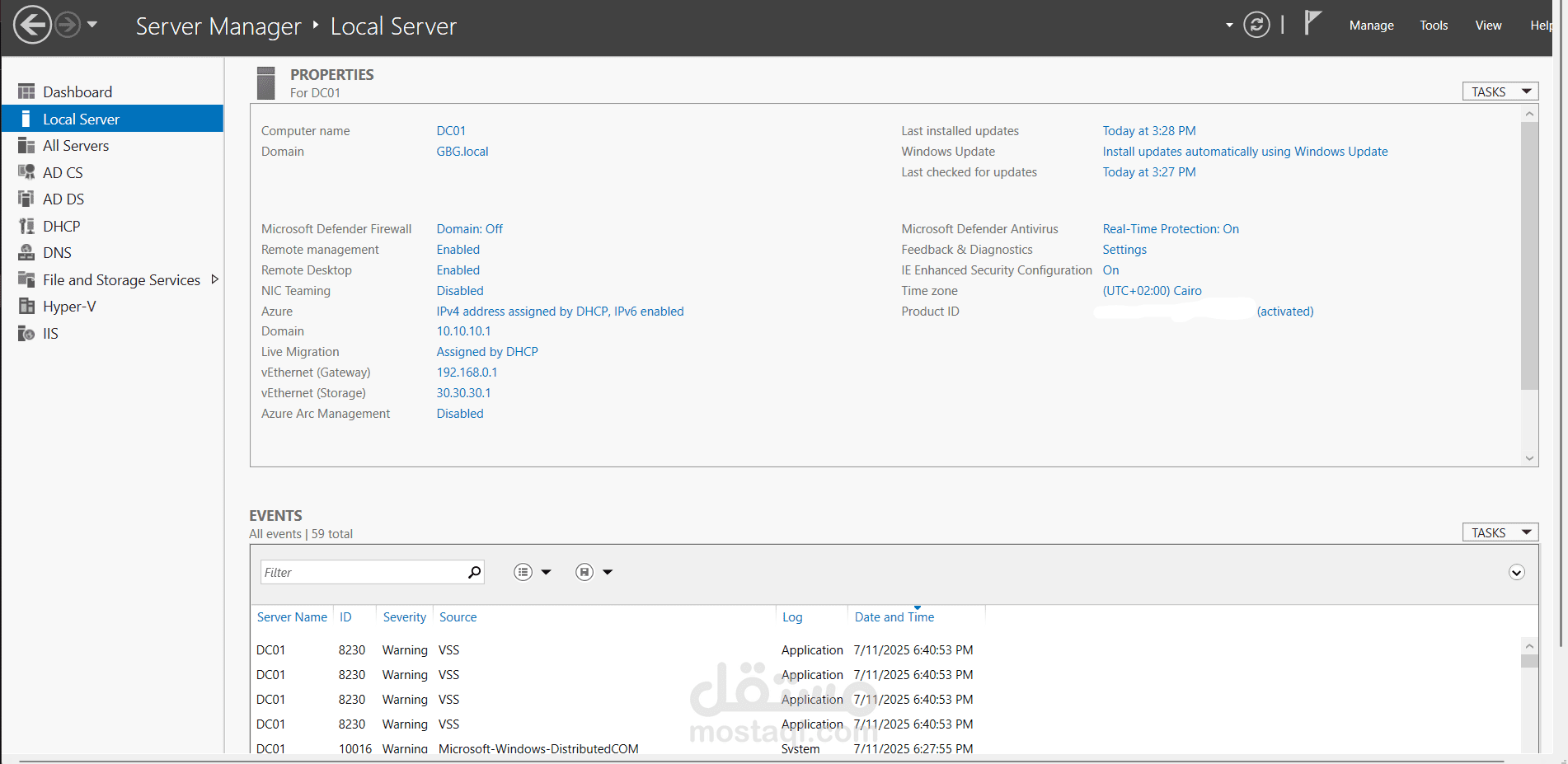The image size is (1568, 764).
Task: Open the notifications flag
Action: pos(1312,23)
